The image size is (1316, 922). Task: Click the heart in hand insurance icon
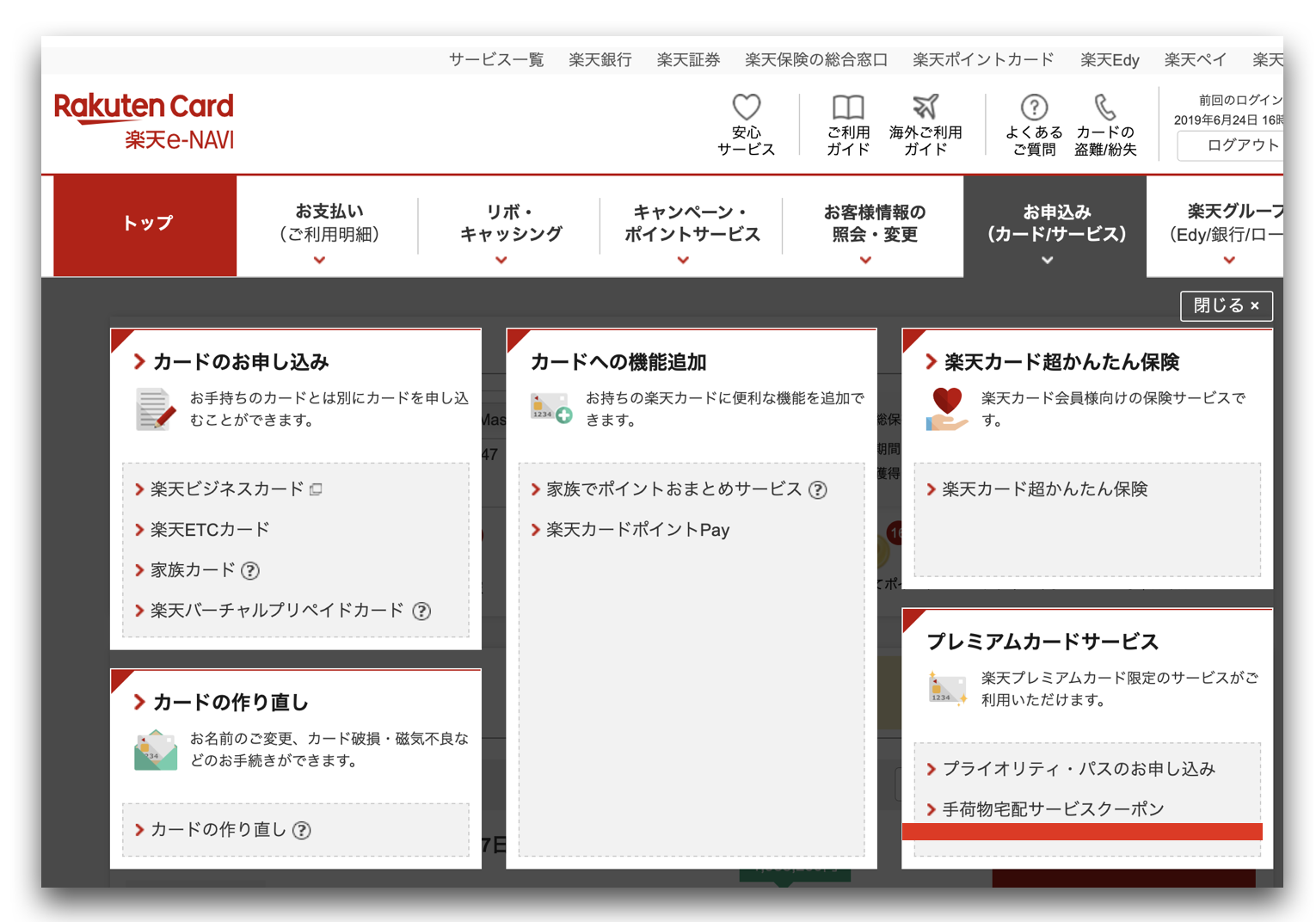pos(947,409)
